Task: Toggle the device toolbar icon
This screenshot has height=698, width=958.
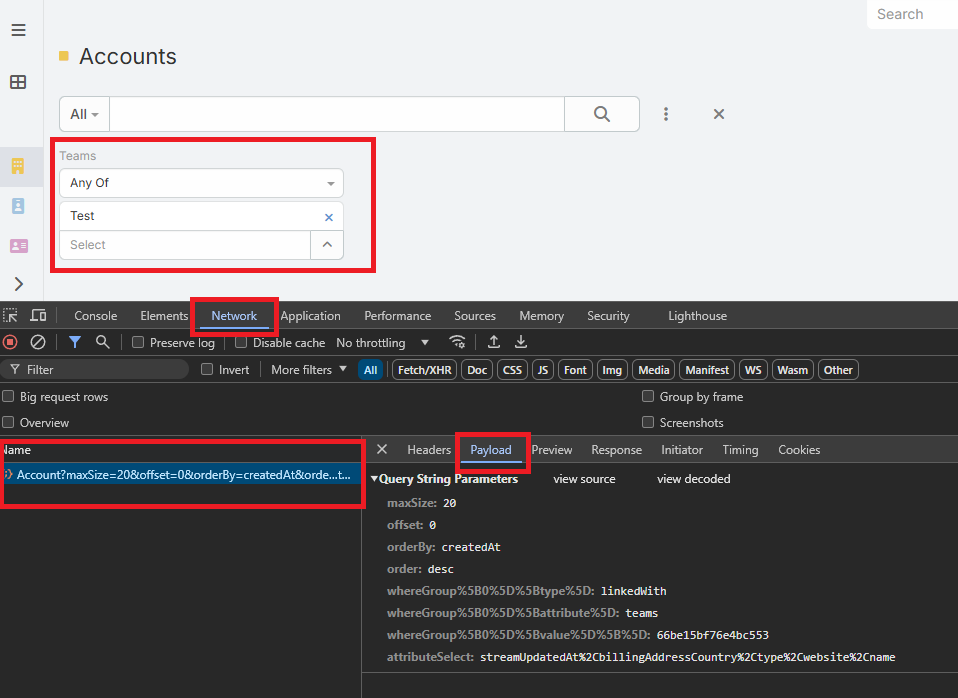Action: [x=38, y=316]
